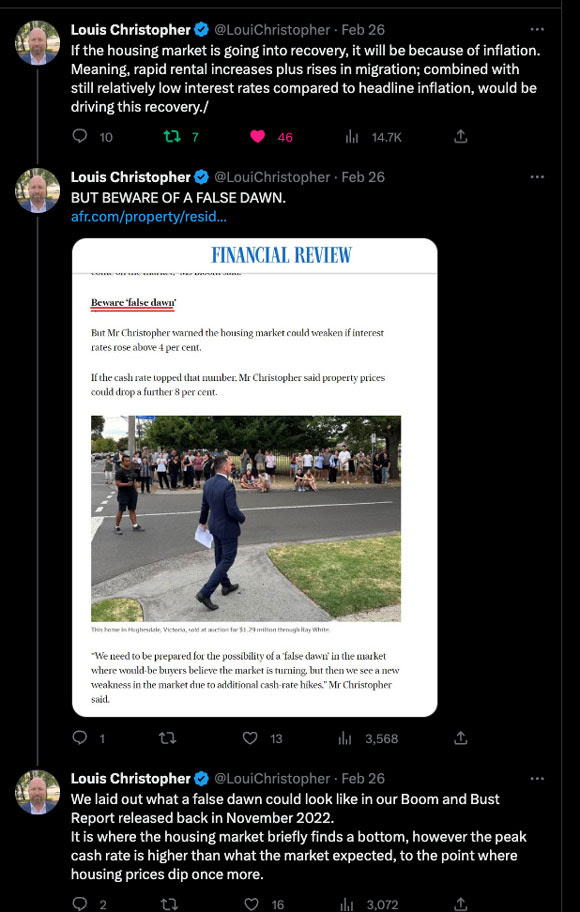View analytics showing 3,568 views
Image resolution: width=580 pixels, height=912 pixels.
[345, 739]
